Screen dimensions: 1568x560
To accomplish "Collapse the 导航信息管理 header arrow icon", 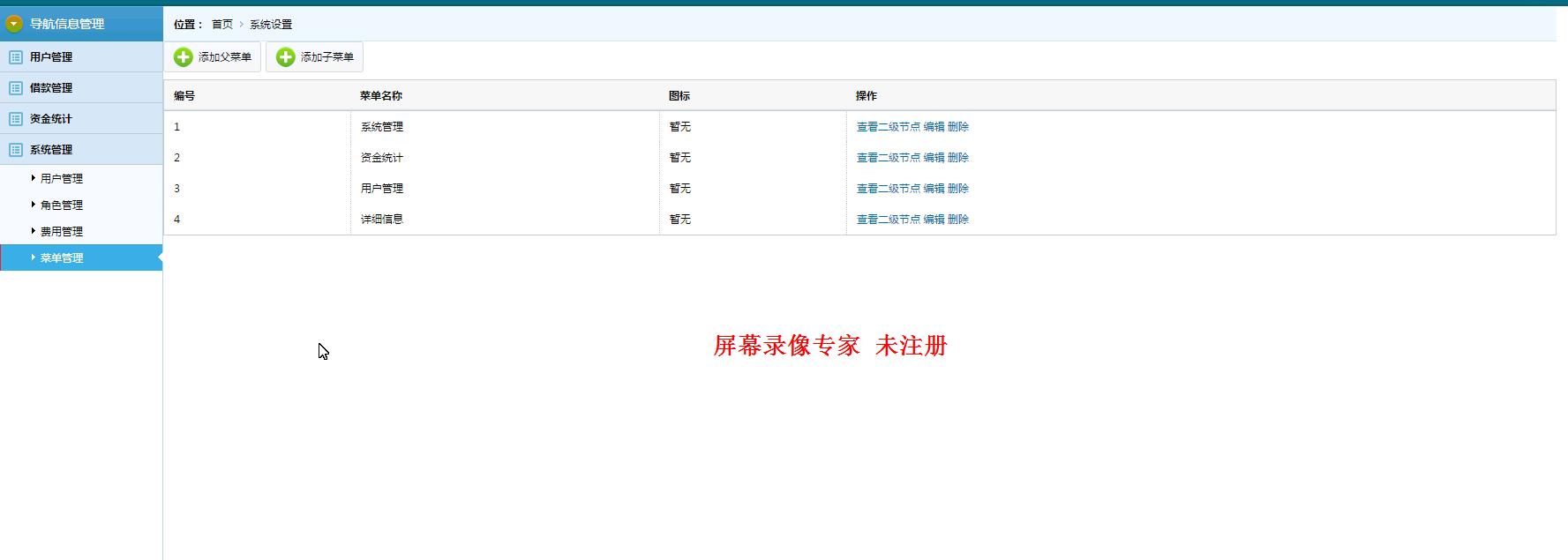I will (14, 24).
